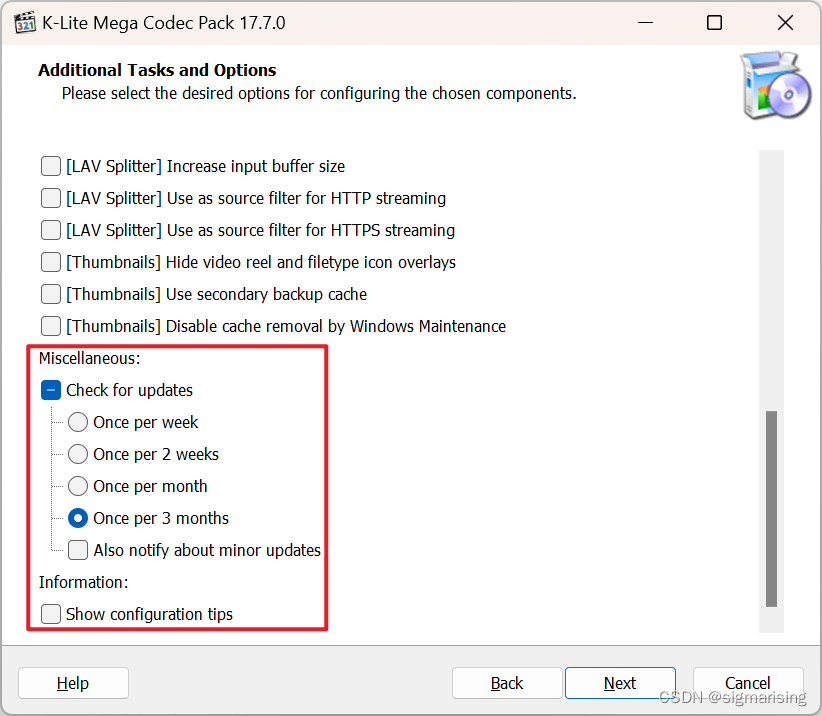Click the installer disc box image
This screenshot has height=716, width=822.
775,85
